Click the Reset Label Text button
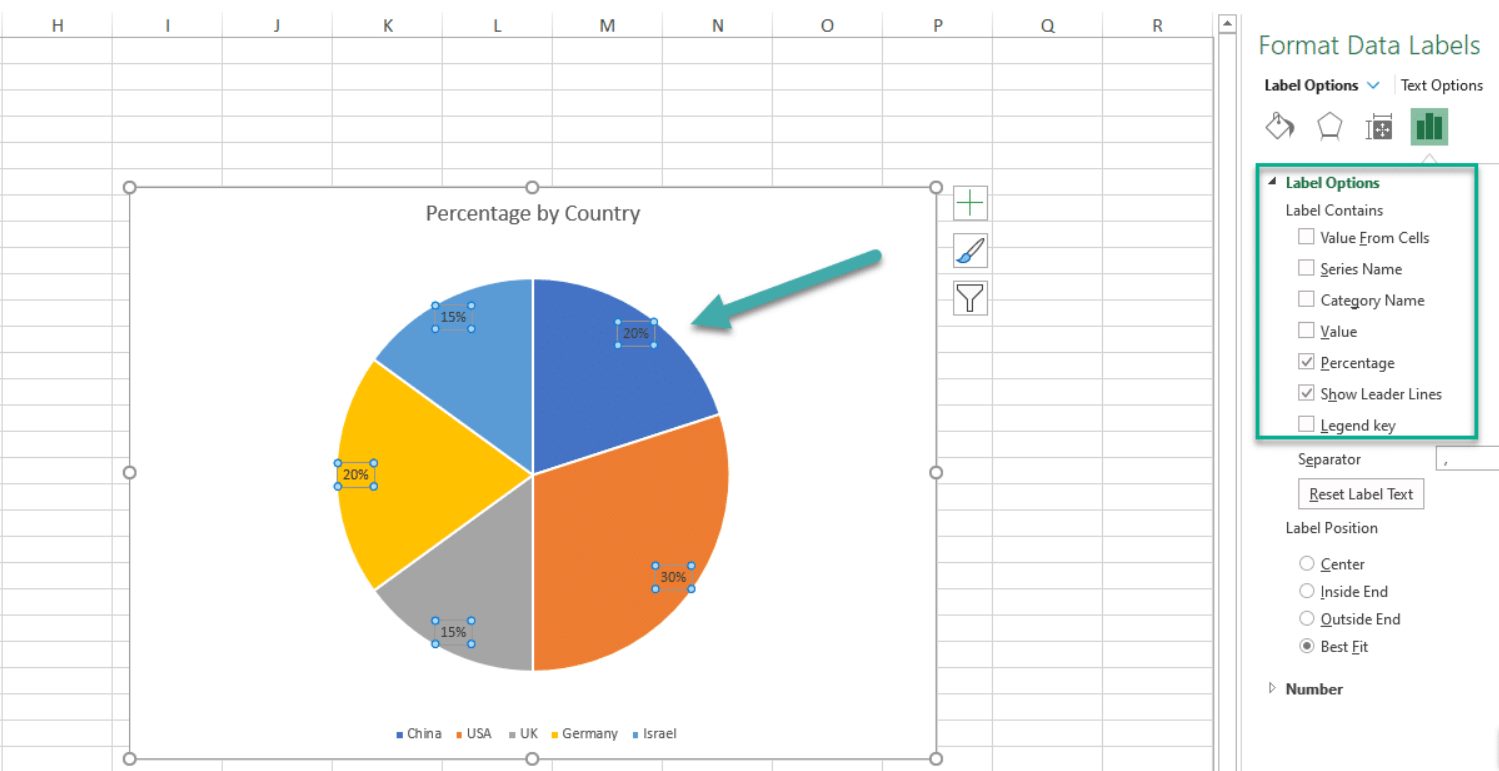 pyautogui.click(x=1360, y=494)
